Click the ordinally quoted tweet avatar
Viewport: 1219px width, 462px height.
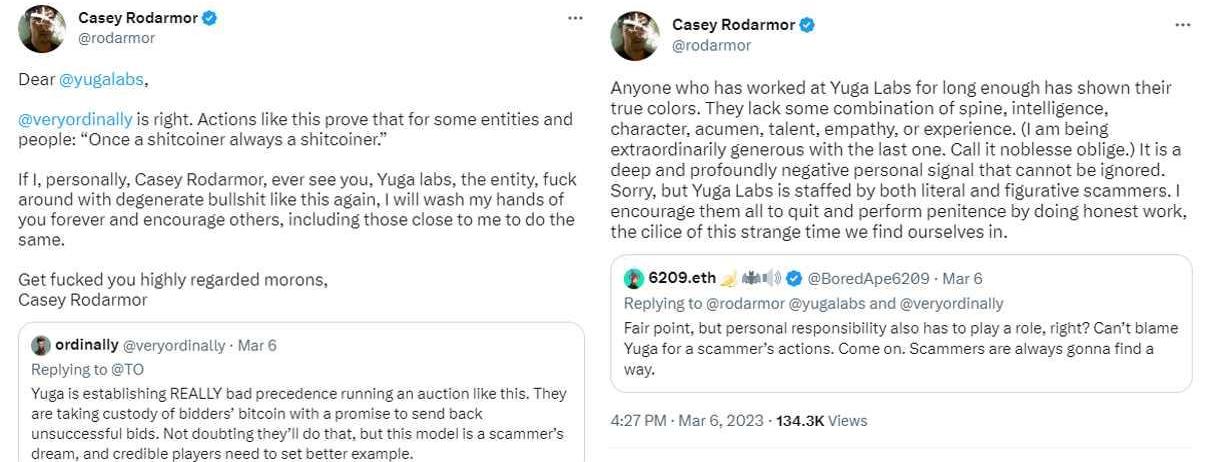[x=41, y=346]
